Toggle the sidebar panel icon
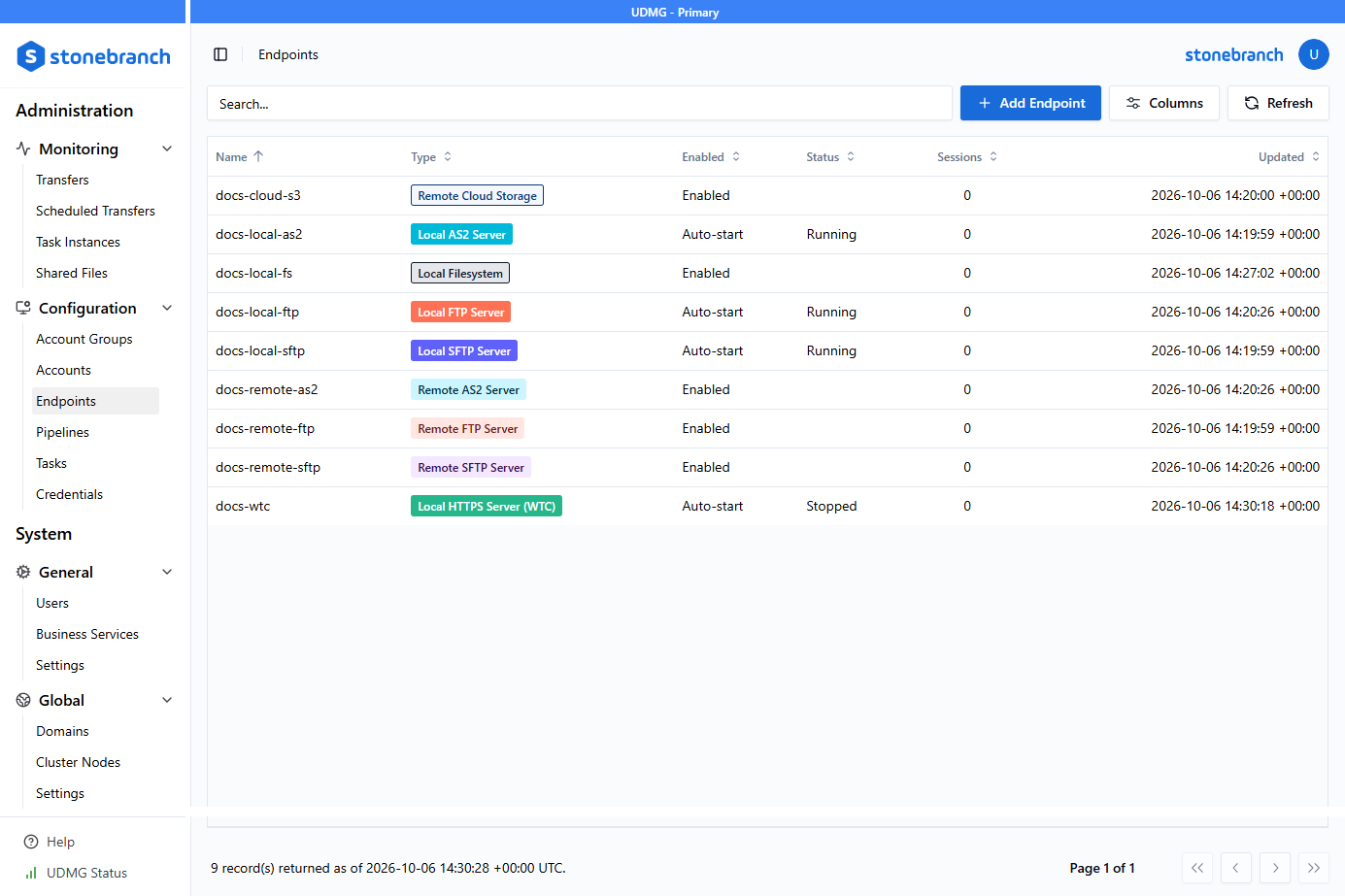Screen dimensions: 1345x896 (x=220, y=54)
